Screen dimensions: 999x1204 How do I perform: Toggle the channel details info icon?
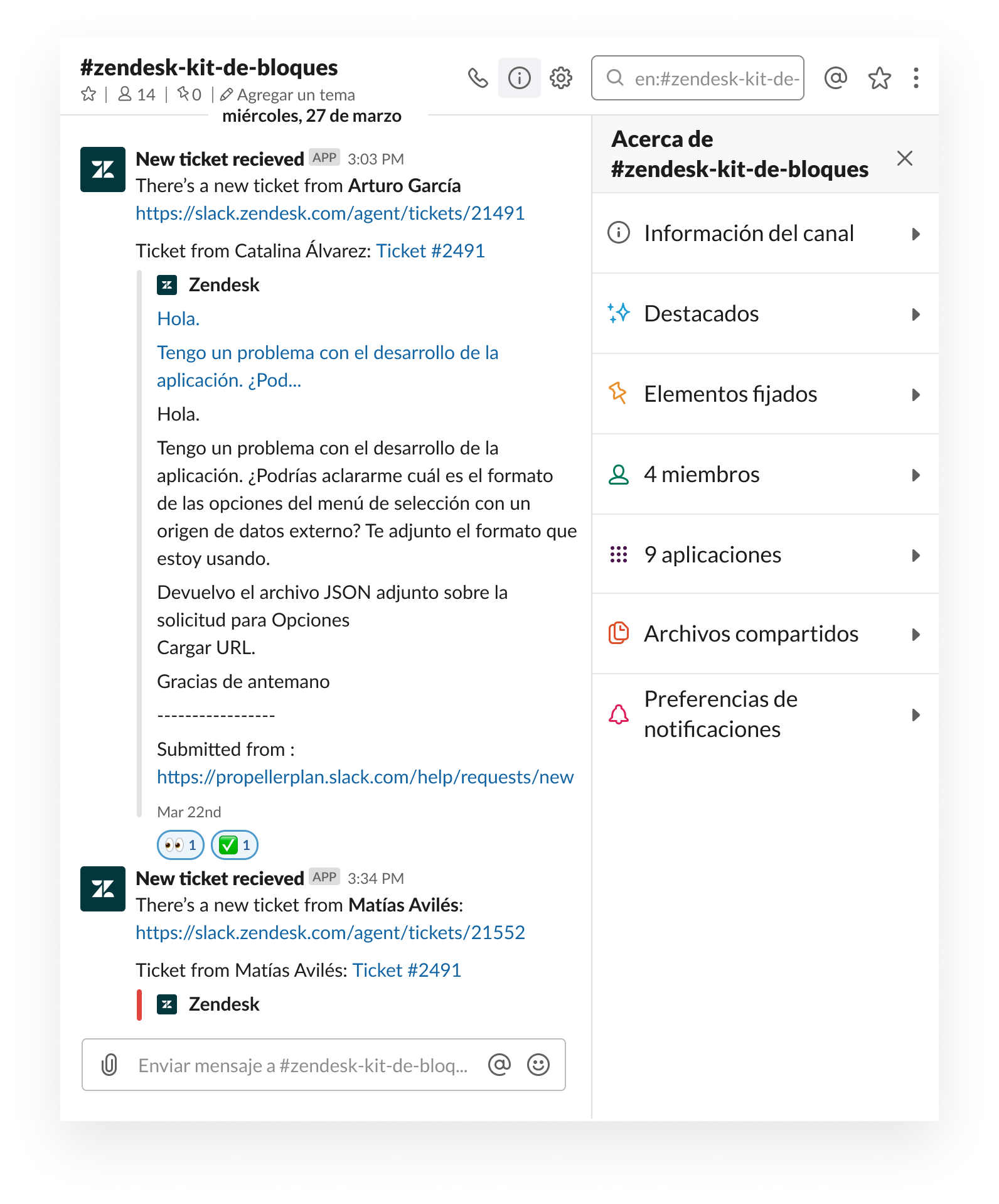click(519, 78)
